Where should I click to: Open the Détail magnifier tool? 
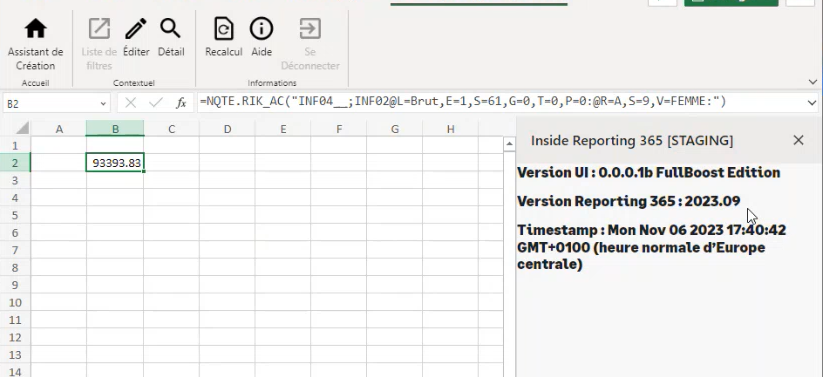pyautogui.click(x=171, y=29)
